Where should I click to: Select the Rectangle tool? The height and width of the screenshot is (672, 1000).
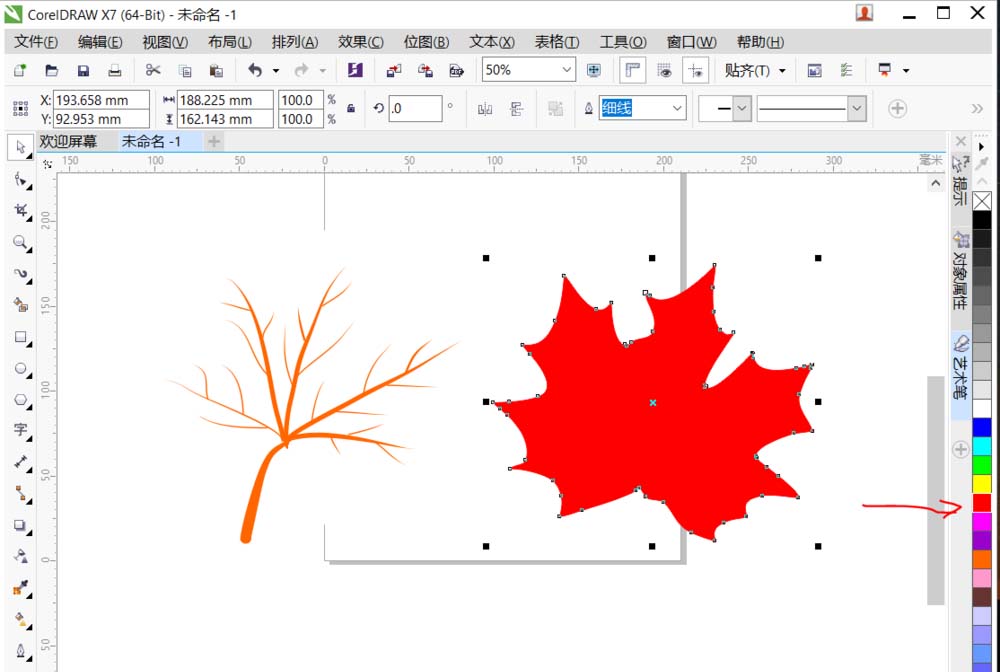point(20,338)
